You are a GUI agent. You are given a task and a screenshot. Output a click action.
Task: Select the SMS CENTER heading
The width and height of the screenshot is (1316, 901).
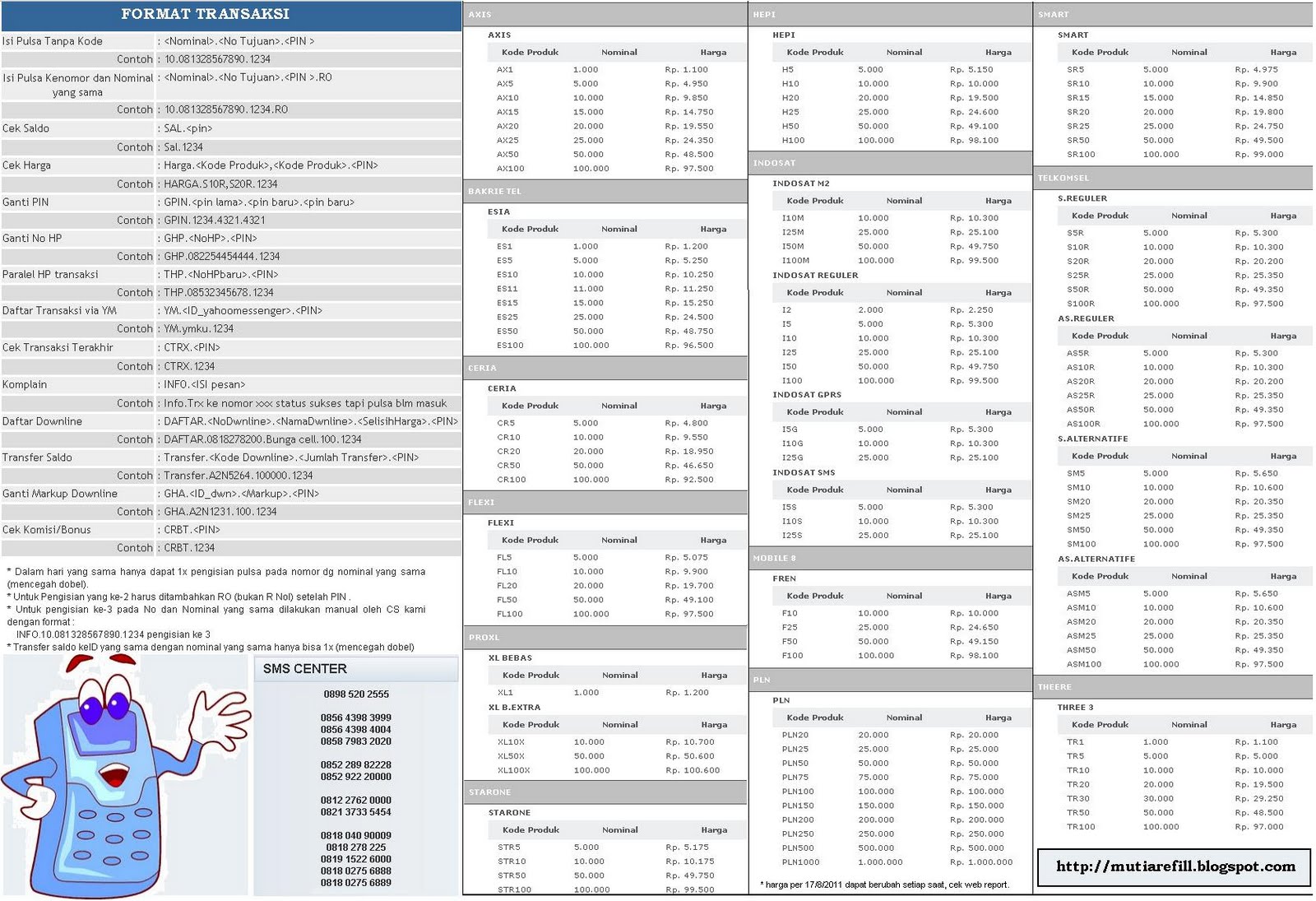pyautogui.click(x=304, y=669)
